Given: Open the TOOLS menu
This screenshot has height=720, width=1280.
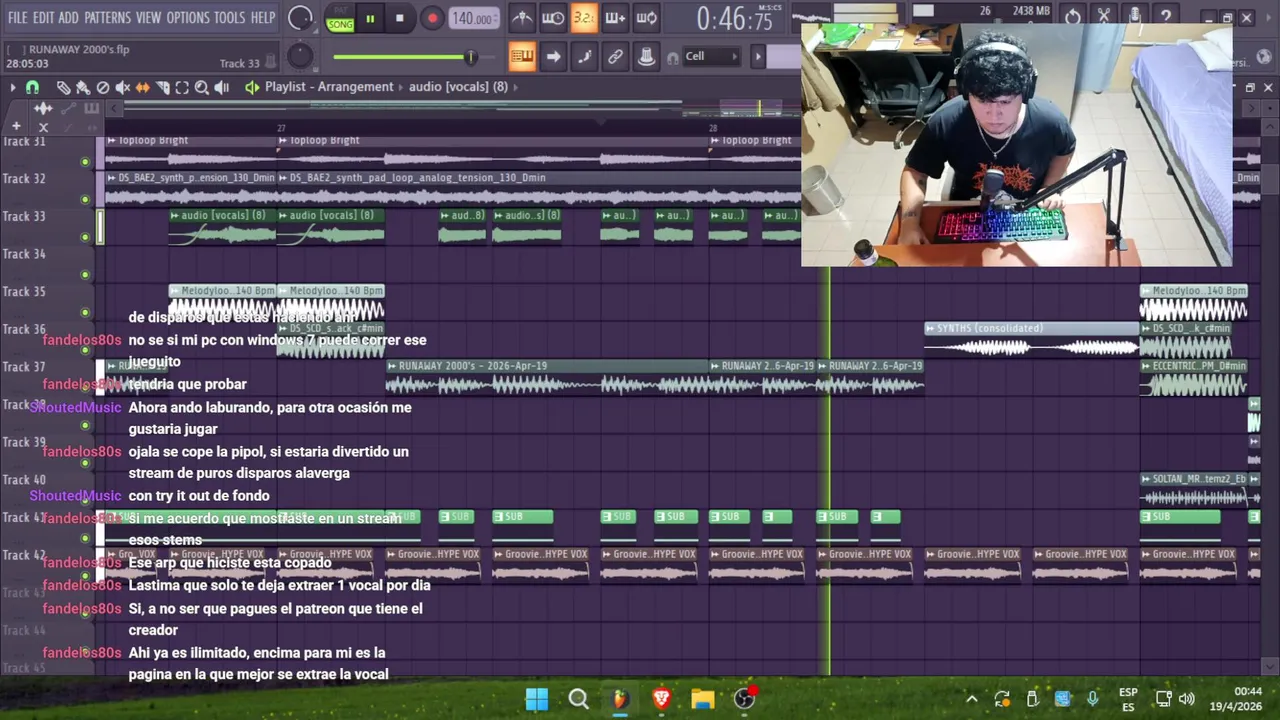Looking at the screenshot, I should pos(229,18).
